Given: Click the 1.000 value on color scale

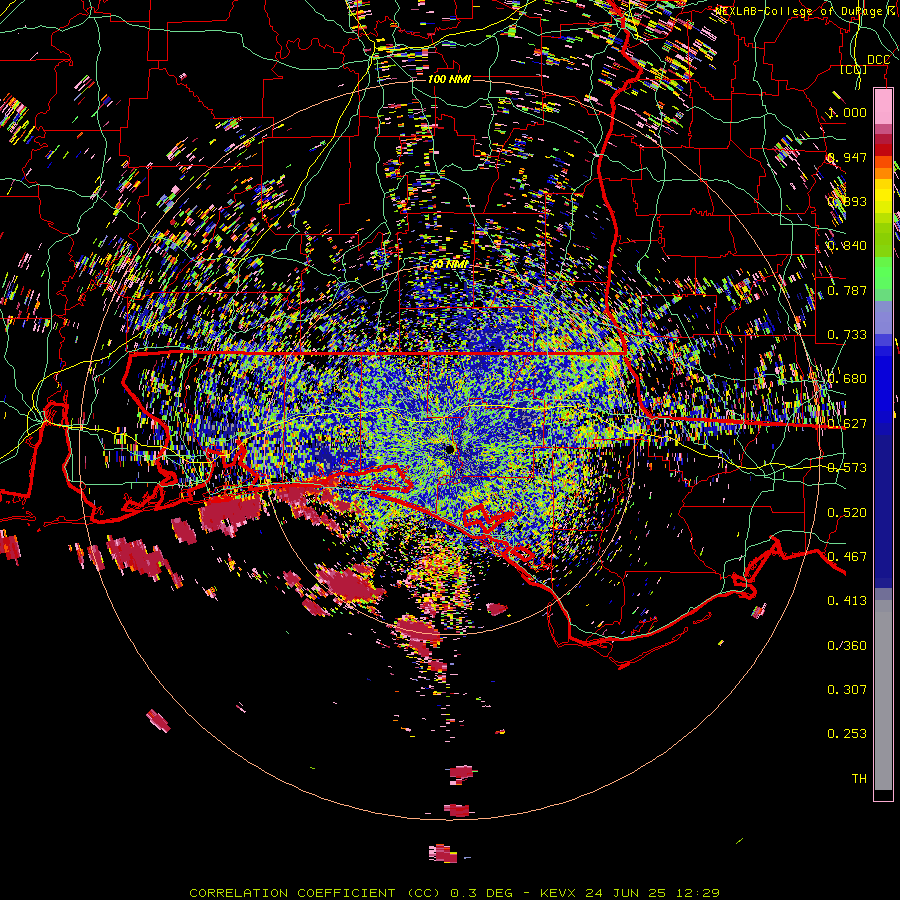Looking at the screenshot, I should coord(847,112).
